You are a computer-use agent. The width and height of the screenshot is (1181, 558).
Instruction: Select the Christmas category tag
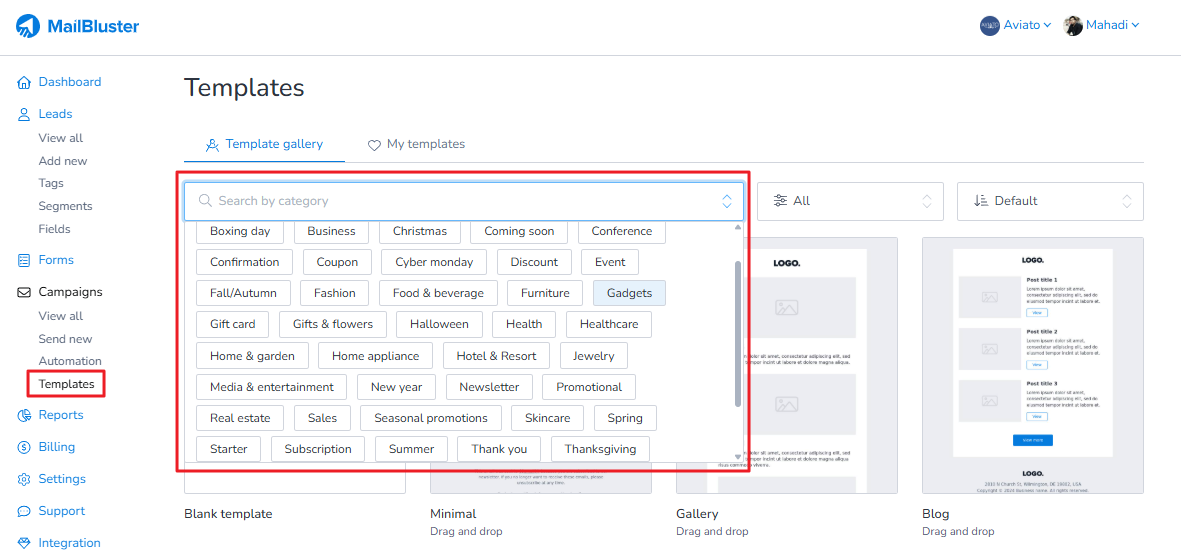point(419,231)
